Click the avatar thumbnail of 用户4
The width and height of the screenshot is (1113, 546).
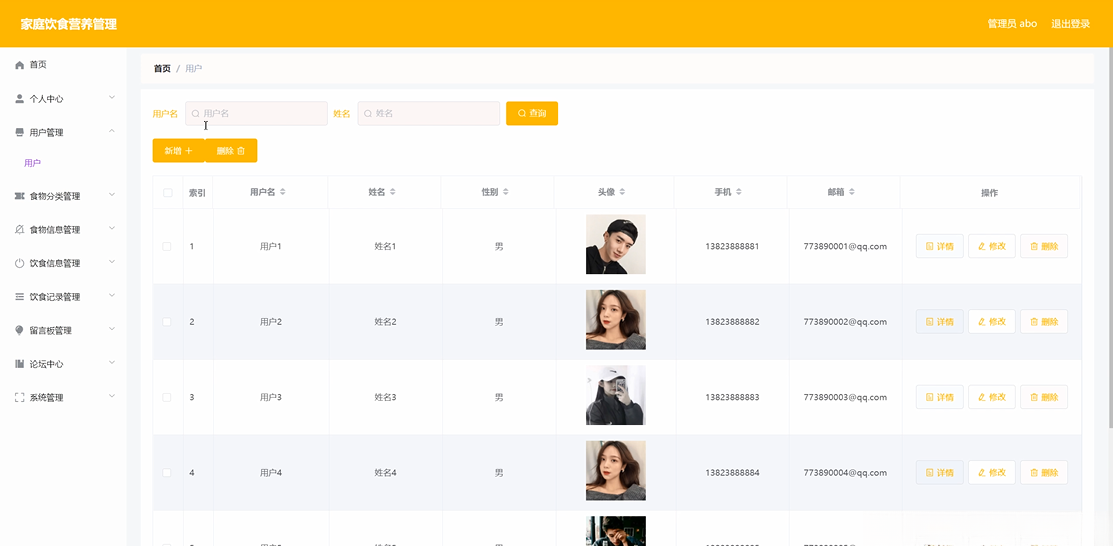click(615, 471)
